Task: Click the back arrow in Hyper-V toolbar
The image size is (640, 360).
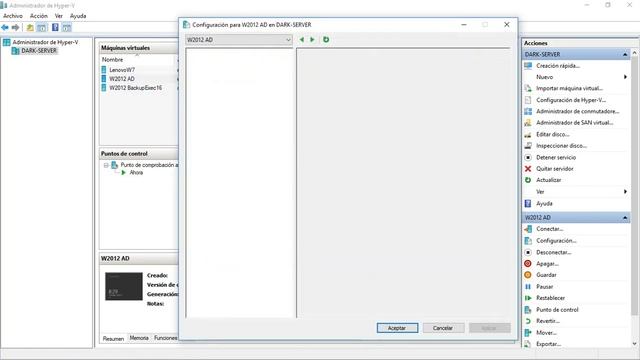Action: pyautogui.click(x=5, y=27)
